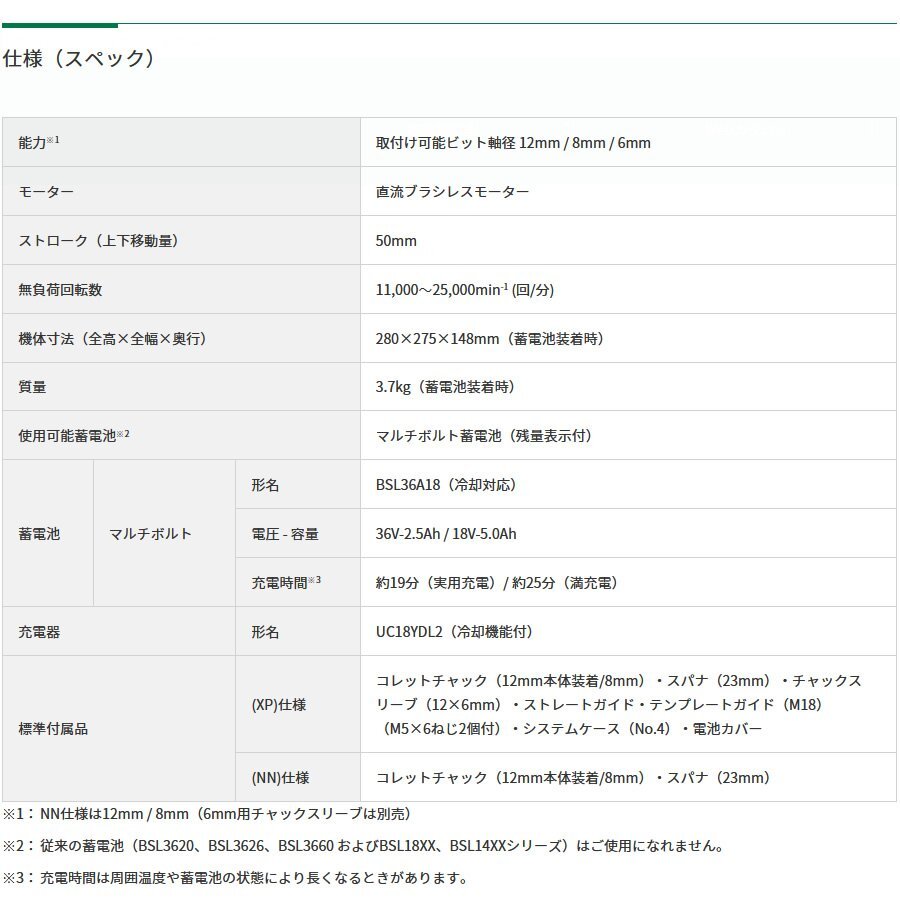Select the 能力※1 row header cell
The width and height of the screenshot is (900, 900).
point(40,143)
